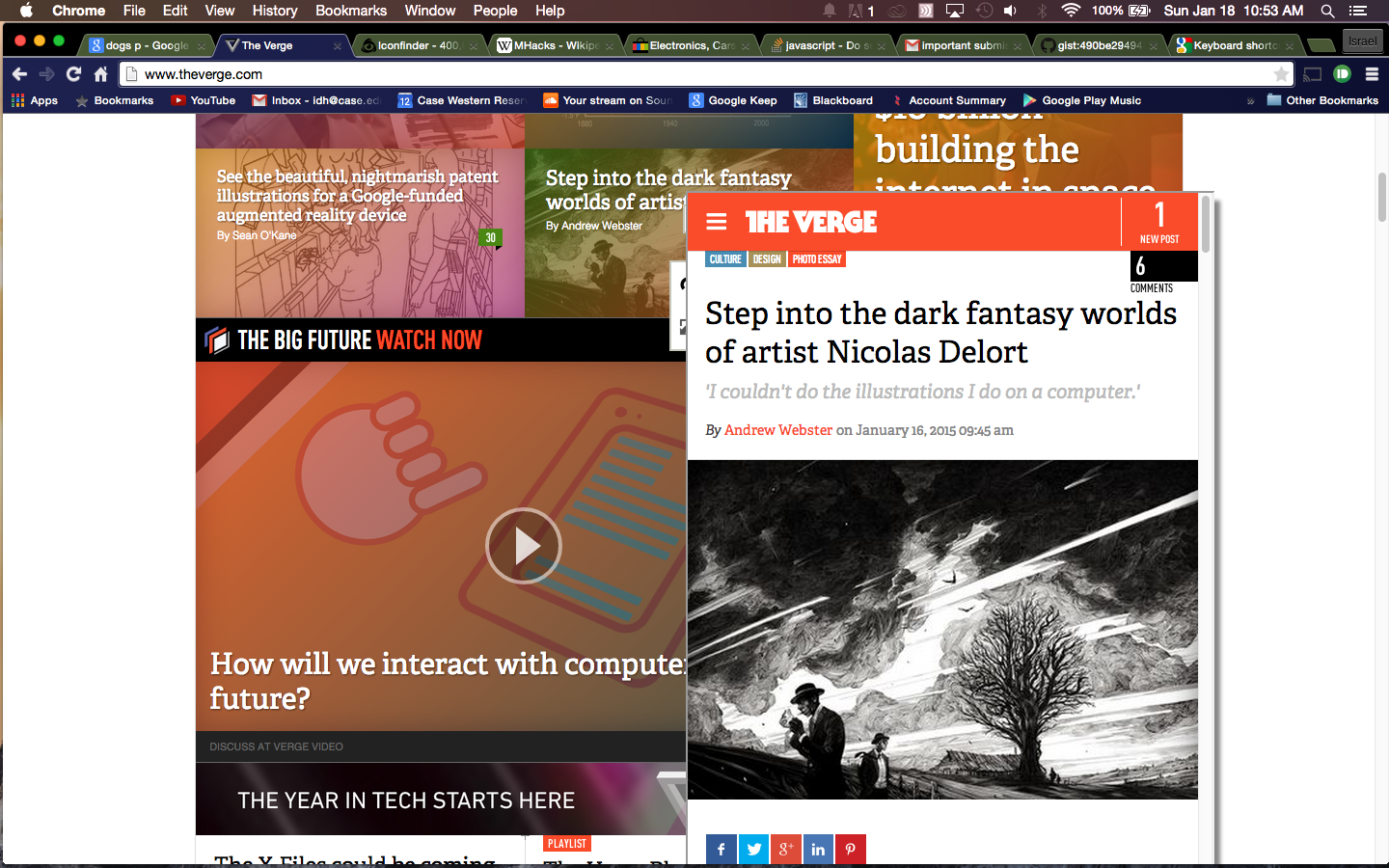Image resolution: width=1389 pixels, height=868 pixels.
Task: Switch to the 'Electronics, Cars' tab
Action: tap(691, 45)
